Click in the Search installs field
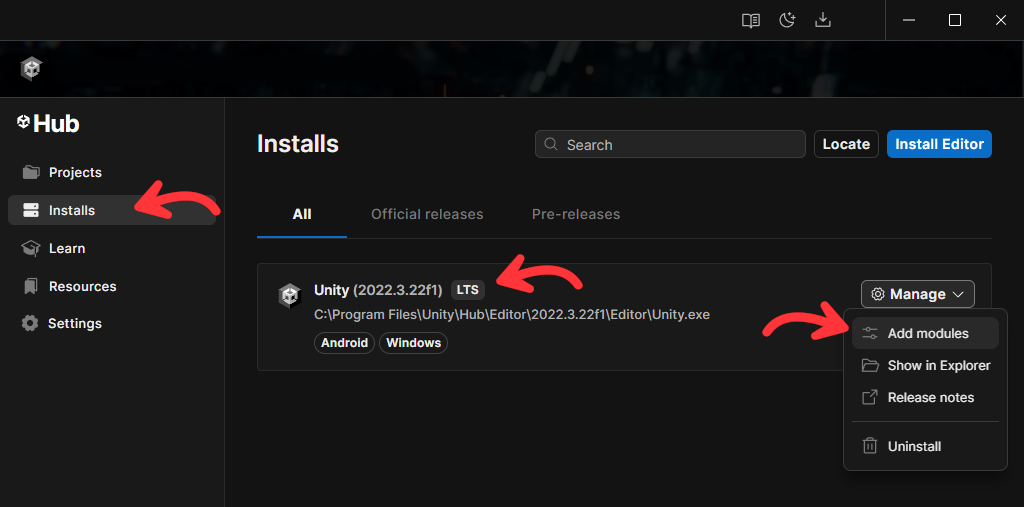Viewport: 1024px width, 507px height. [x=670, y=144]
